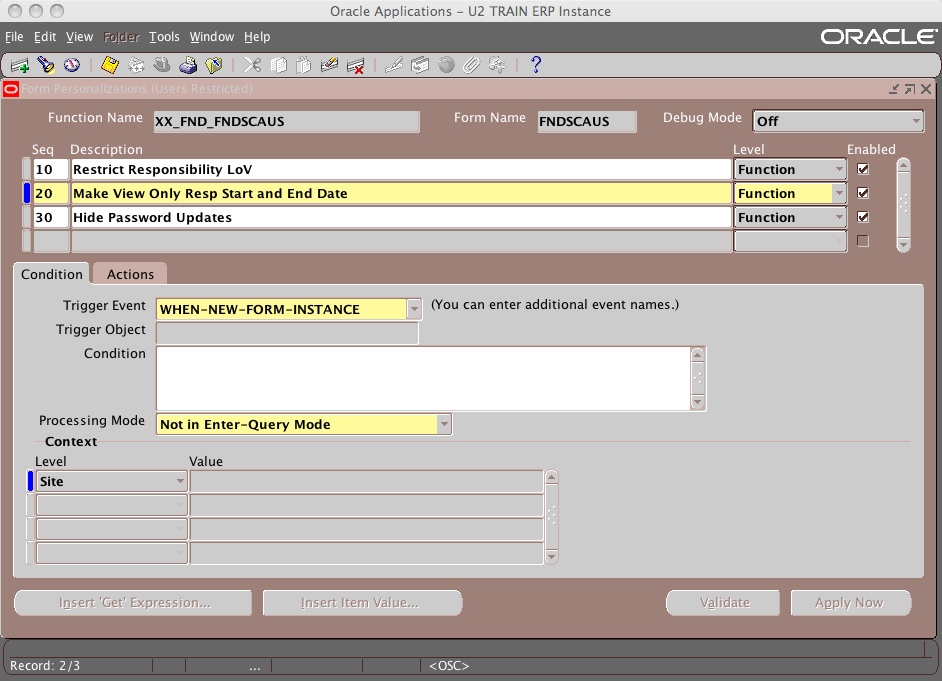
Task: Click the Find flashlight icon
Action: pyautogui.click(x=46, y=65)
